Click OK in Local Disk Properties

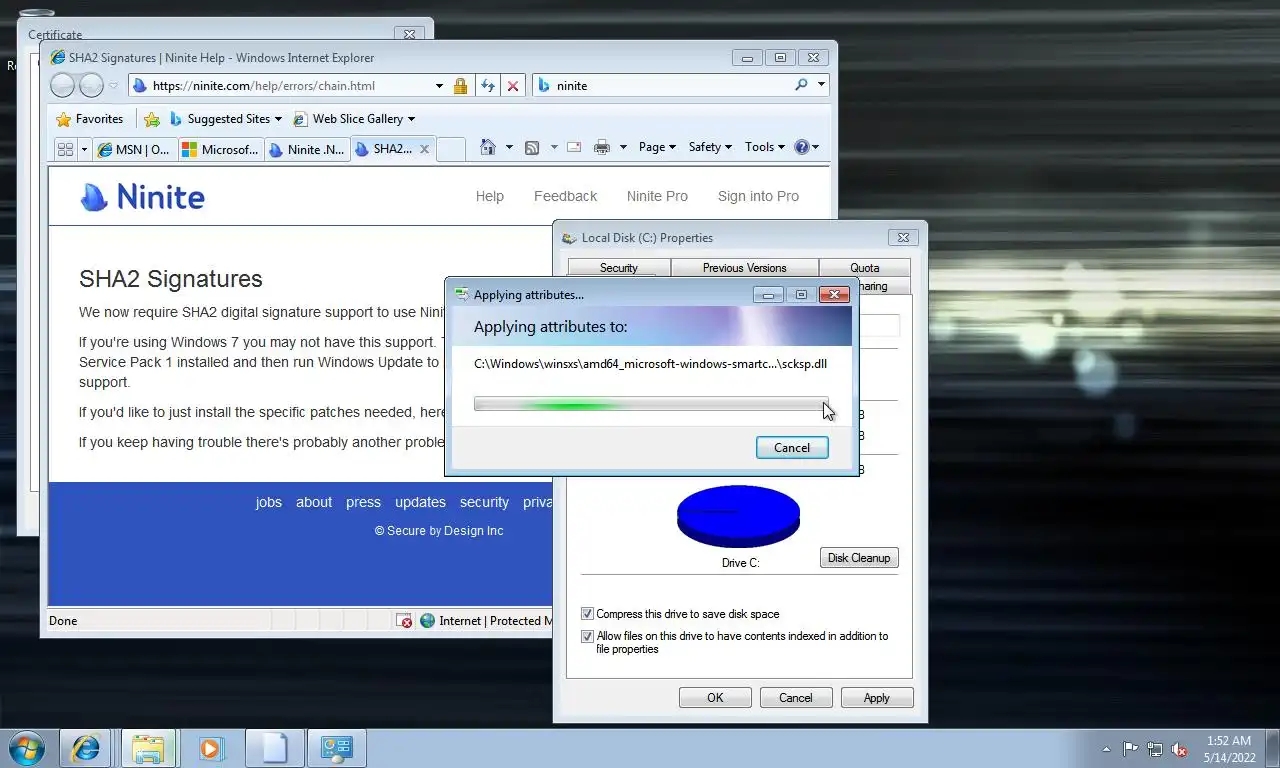715,698
